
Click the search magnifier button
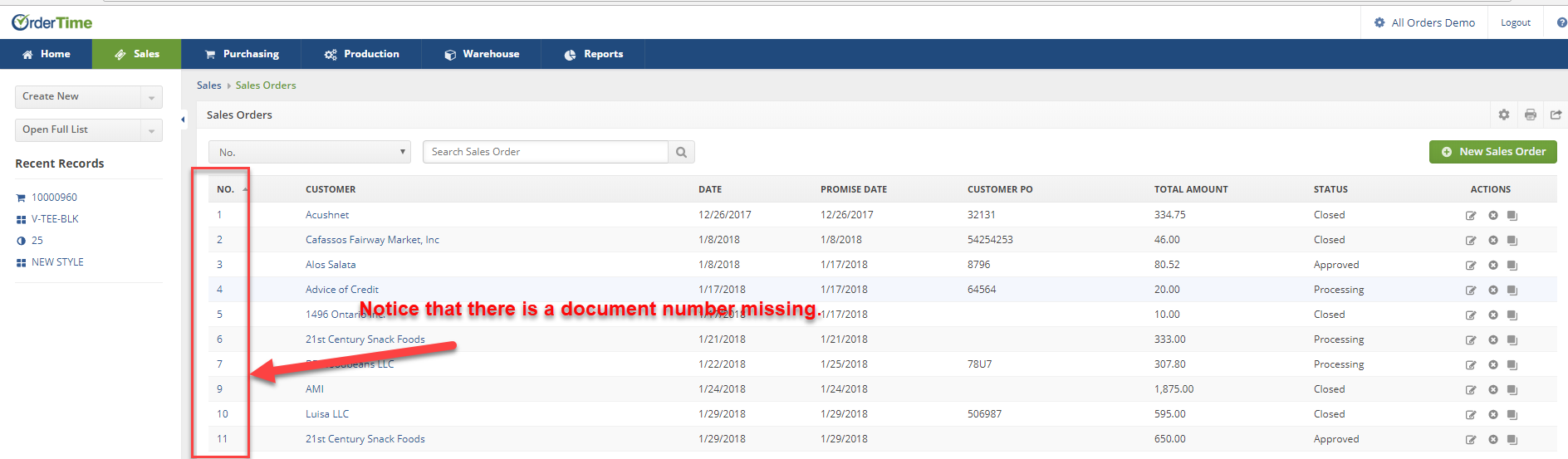pos(681,152)
